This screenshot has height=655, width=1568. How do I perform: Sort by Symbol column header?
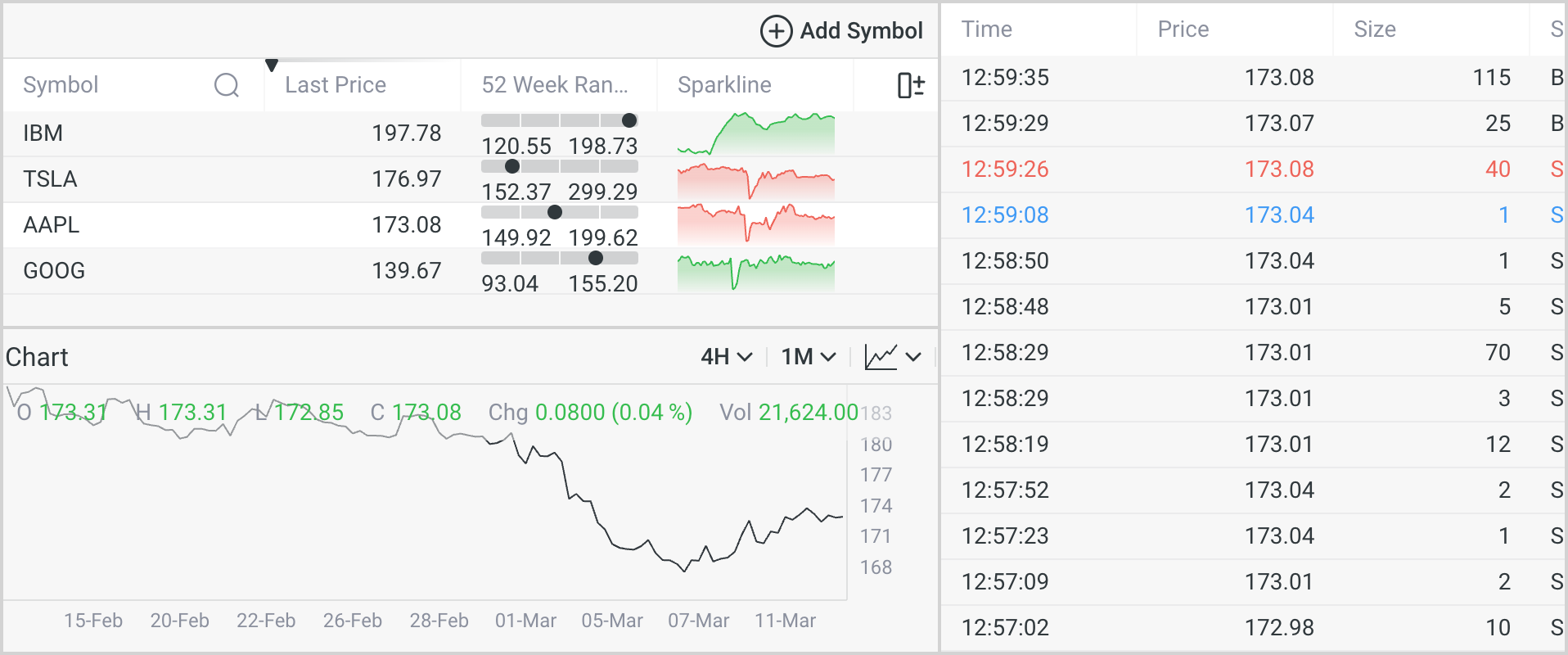(61, 84)
